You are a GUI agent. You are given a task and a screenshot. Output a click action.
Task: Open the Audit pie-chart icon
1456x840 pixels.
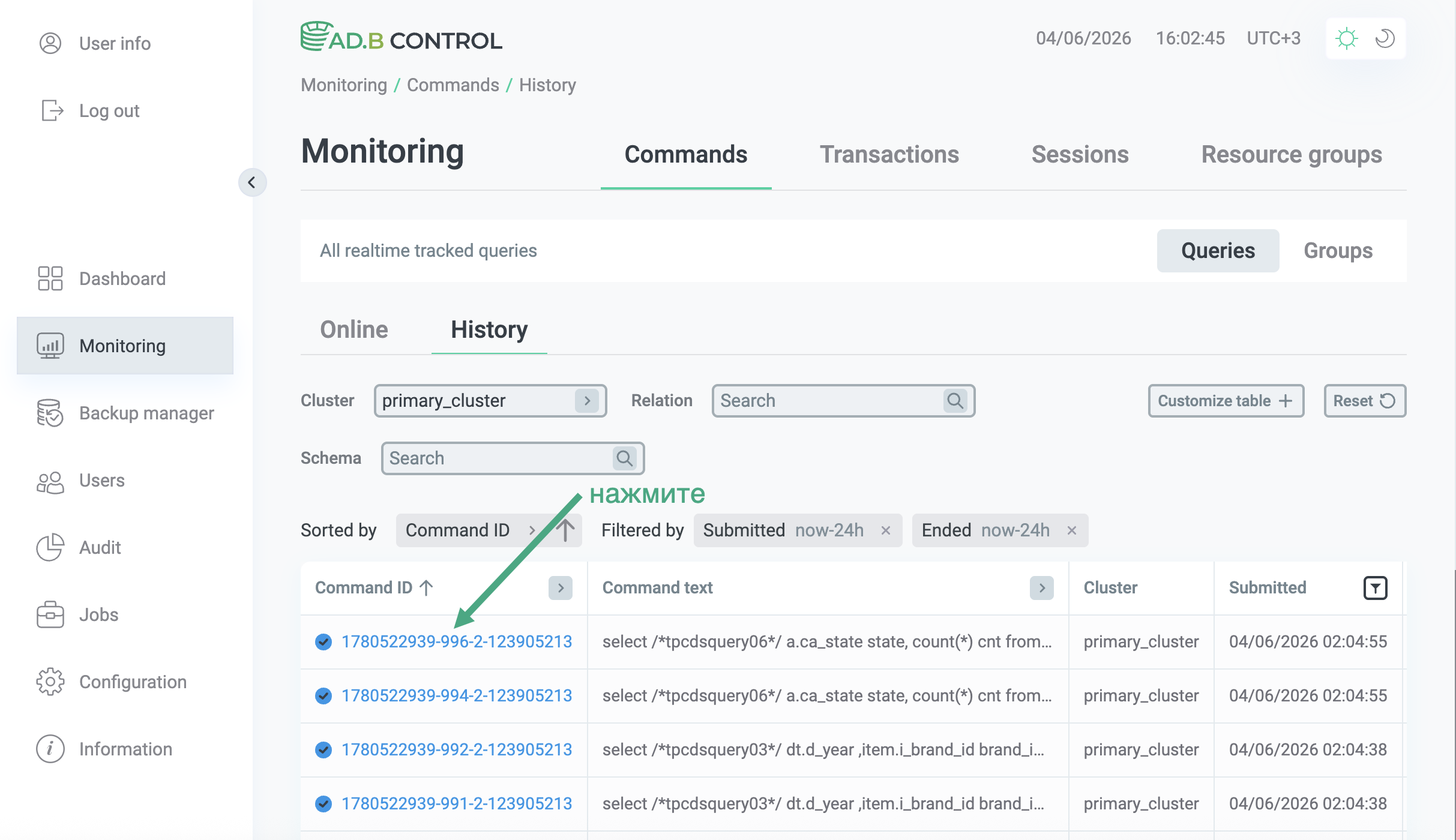tap(50, 547)
